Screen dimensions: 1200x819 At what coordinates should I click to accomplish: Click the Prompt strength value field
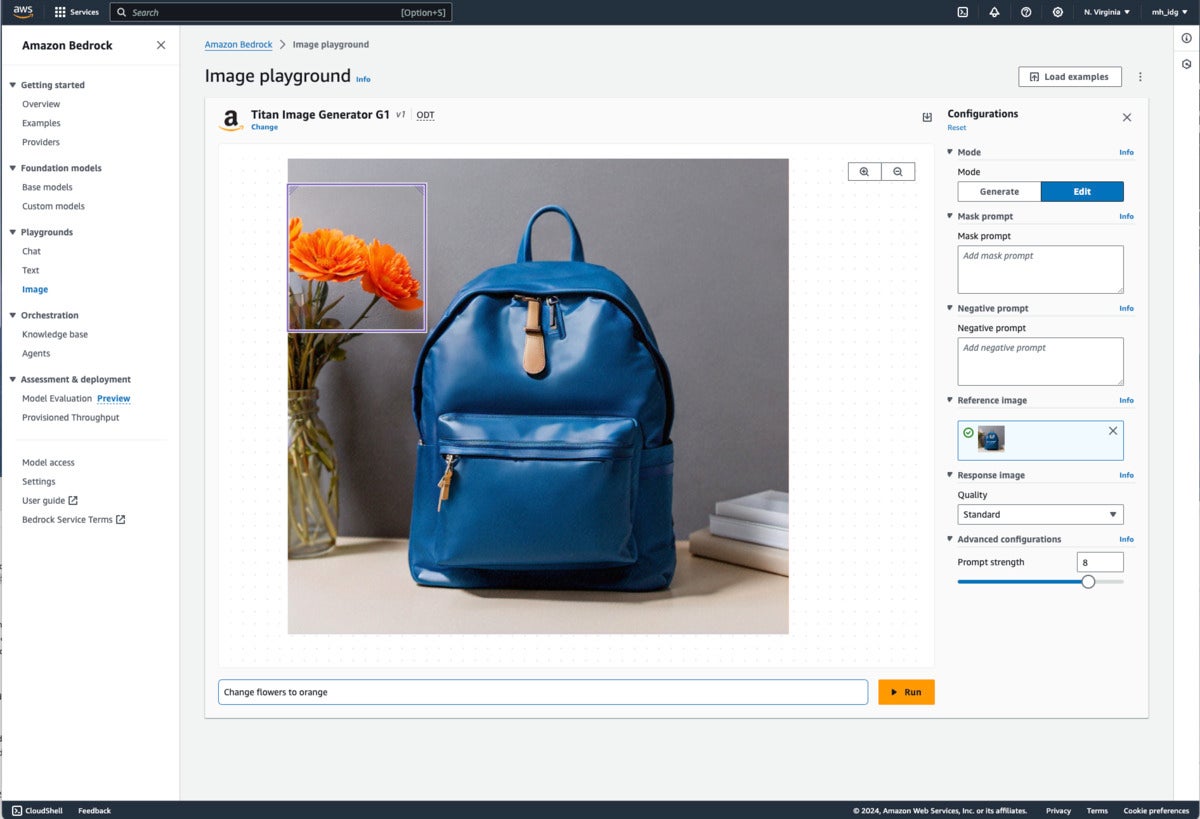[1100, 562]
